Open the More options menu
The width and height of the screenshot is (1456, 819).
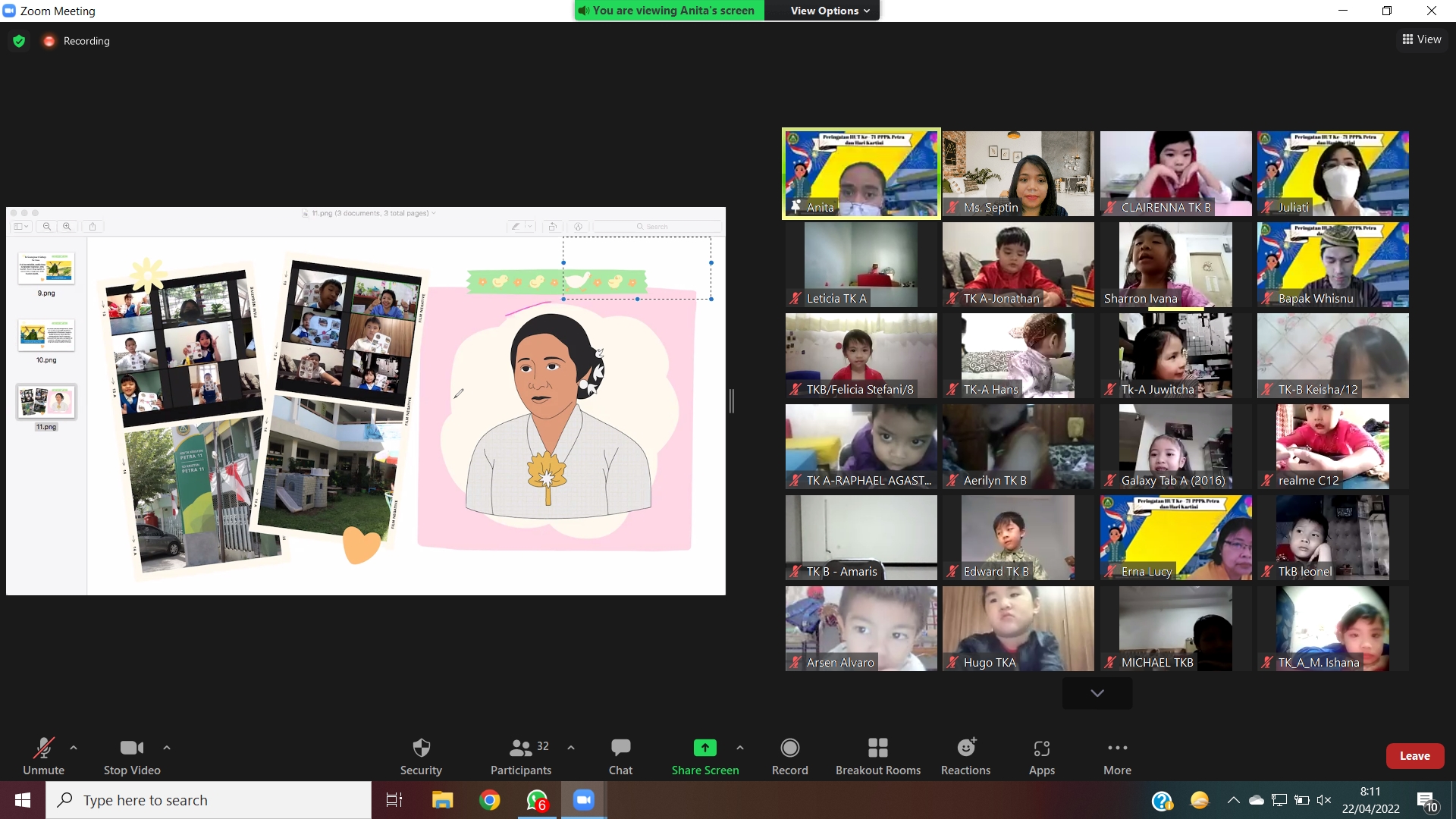(x=1117, y=756)
